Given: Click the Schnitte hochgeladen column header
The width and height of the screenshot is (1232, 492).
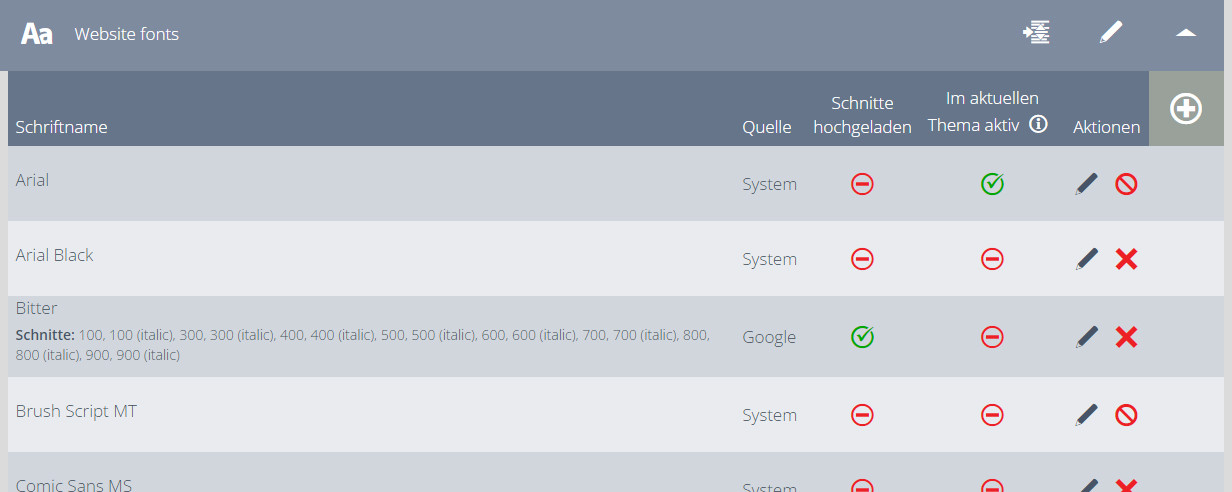Looking at the screenshot, I should coord(862,115).
